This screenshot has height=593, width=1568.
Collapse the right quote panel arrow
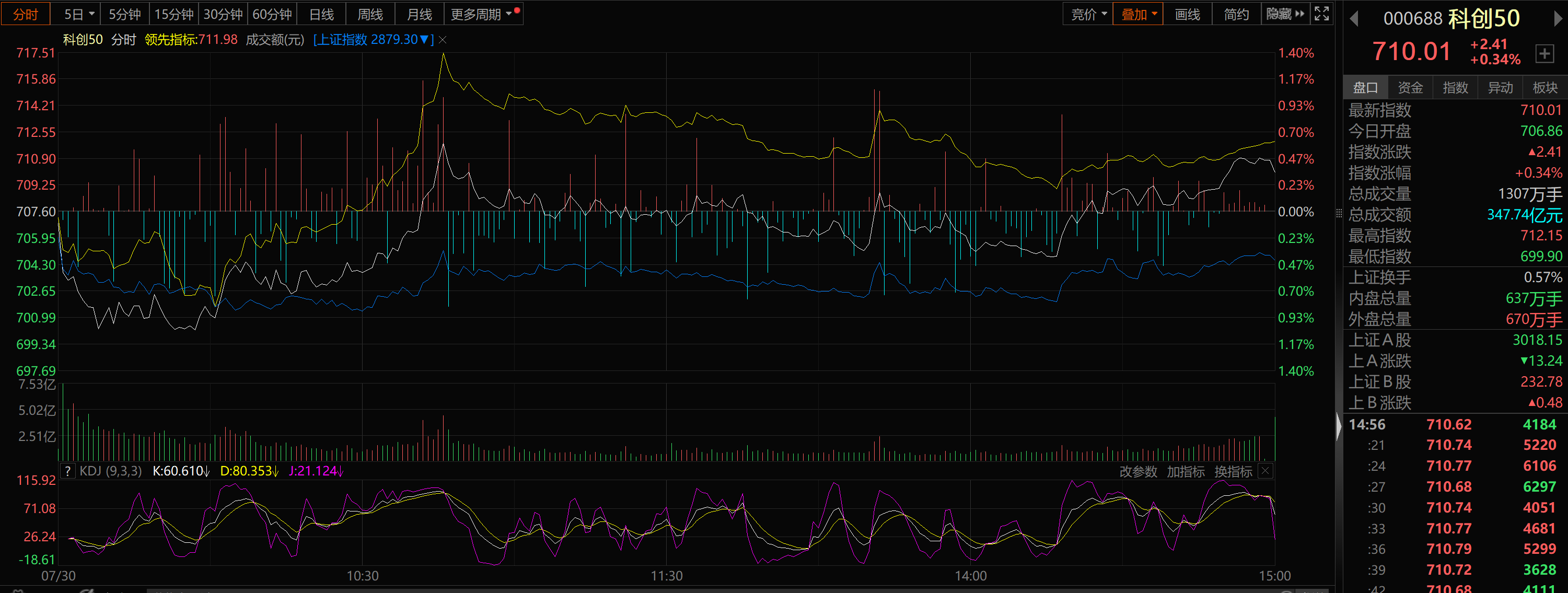click(x=1339, y=426)
